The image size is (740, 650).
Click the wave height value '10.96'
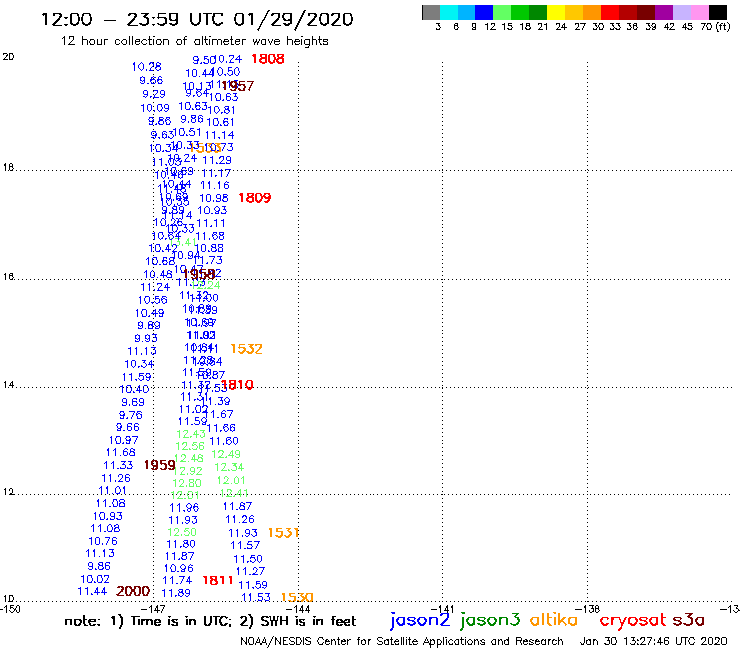coord(179,569)
